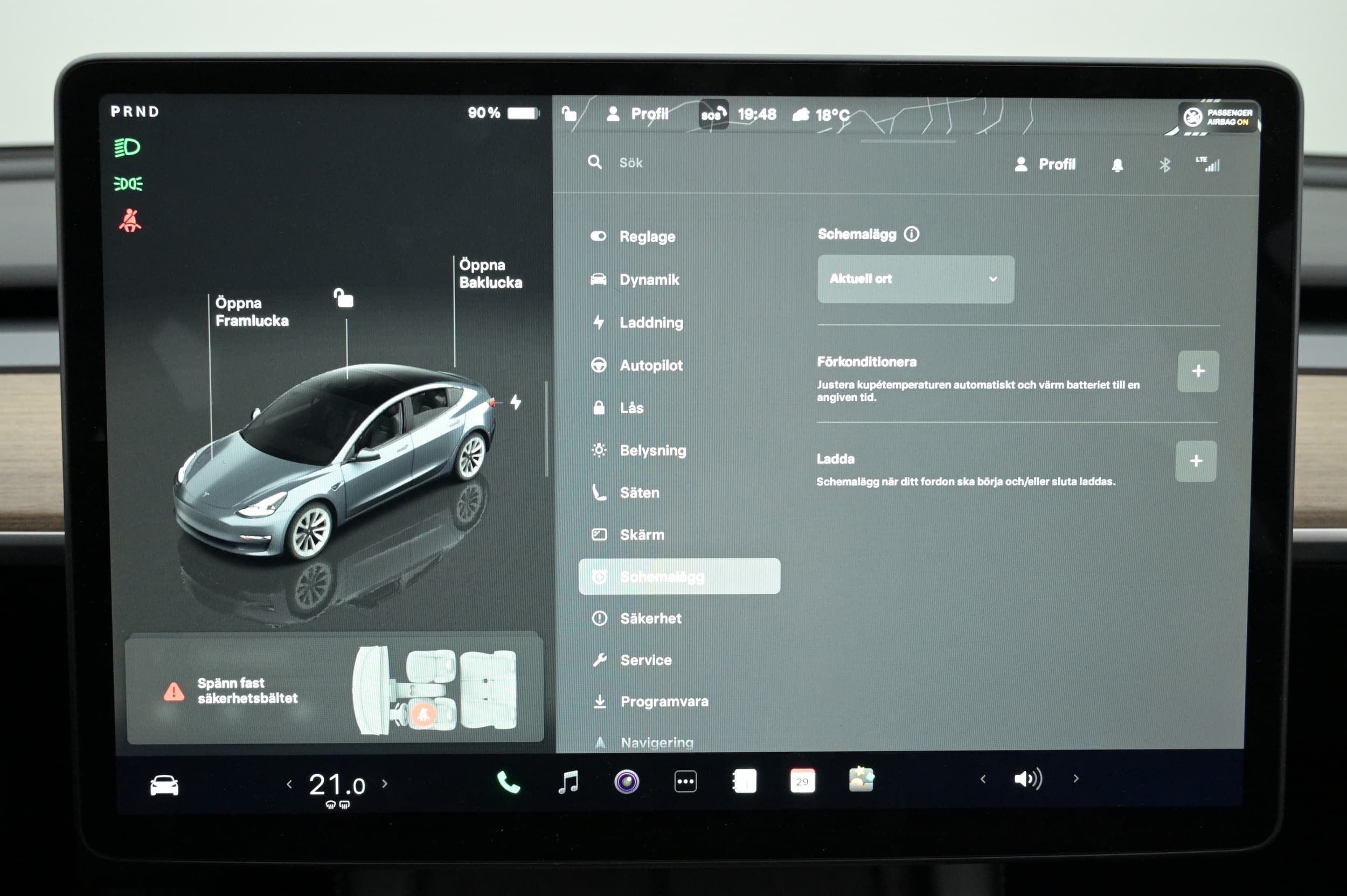
Task: Decrease cabin temperature with left arrow
Action: [x=289, y=784]
